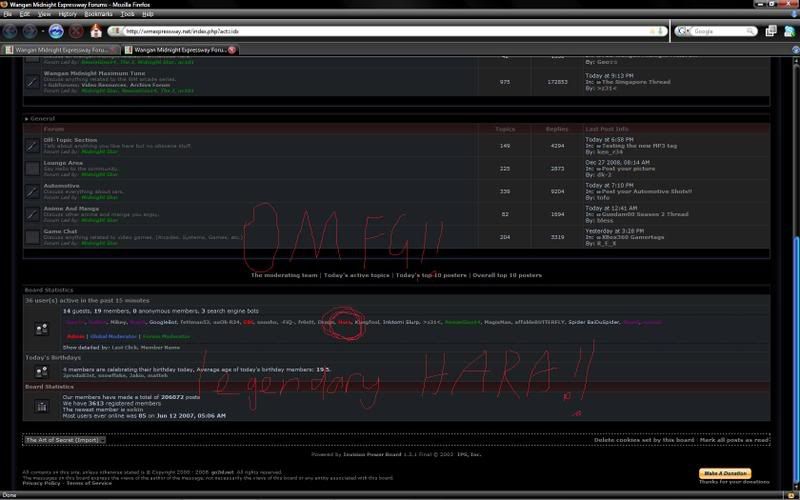Open the Tools menu
800x500 pixels.
point(128,14)
